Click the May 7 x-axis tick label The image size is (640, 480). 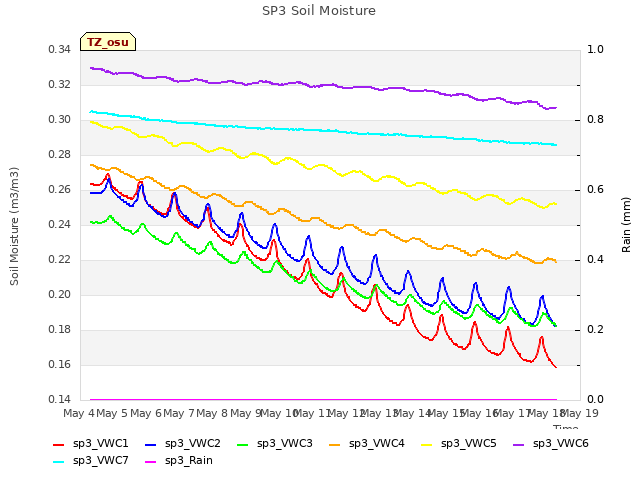point(179,413)
